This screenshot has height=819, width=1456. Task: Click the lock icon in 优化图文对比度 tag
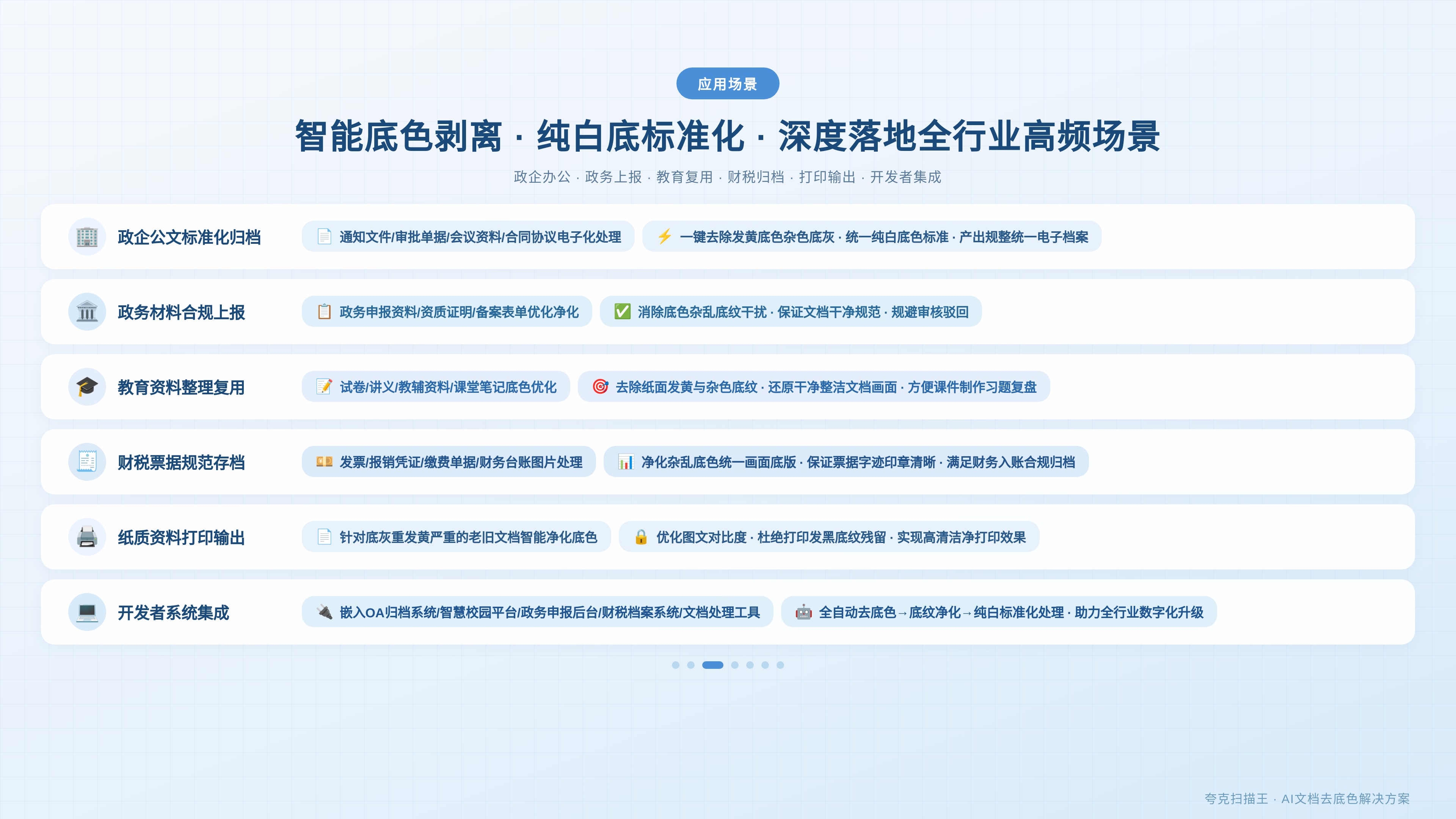[641, 537]
